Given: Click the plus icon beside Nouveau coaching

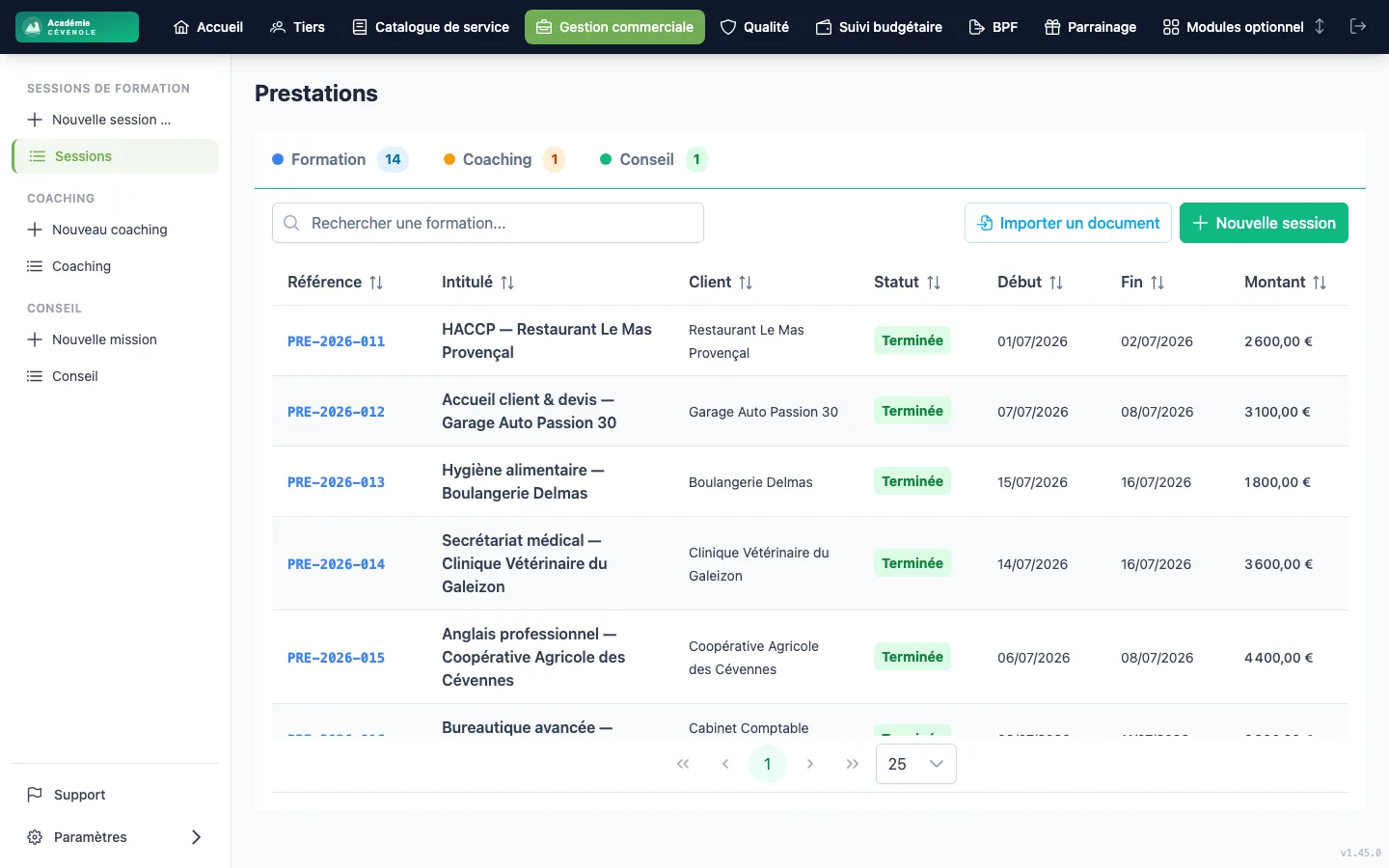Looking at the screenshot, I should coord(35,230).
